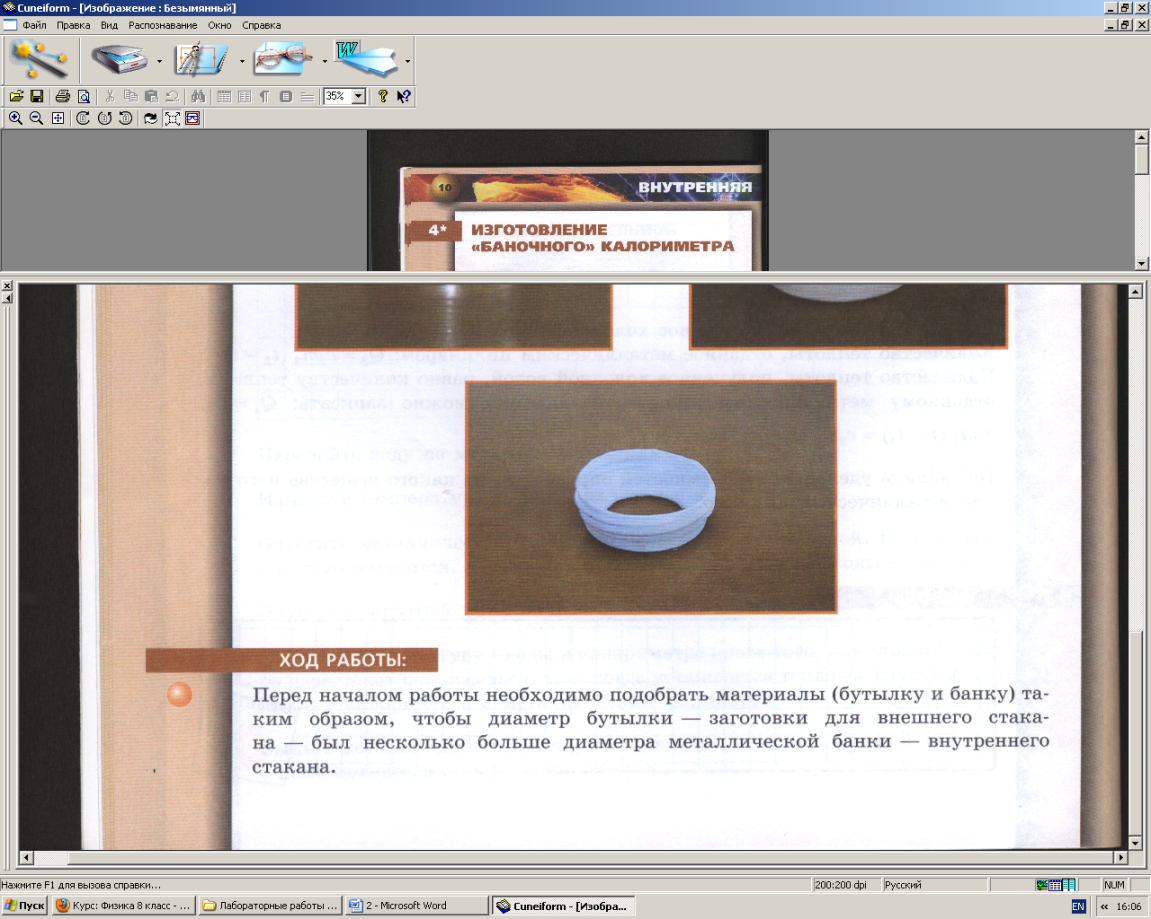Switch to 2 - Microsoft Word taskbar button

point(417,905)
